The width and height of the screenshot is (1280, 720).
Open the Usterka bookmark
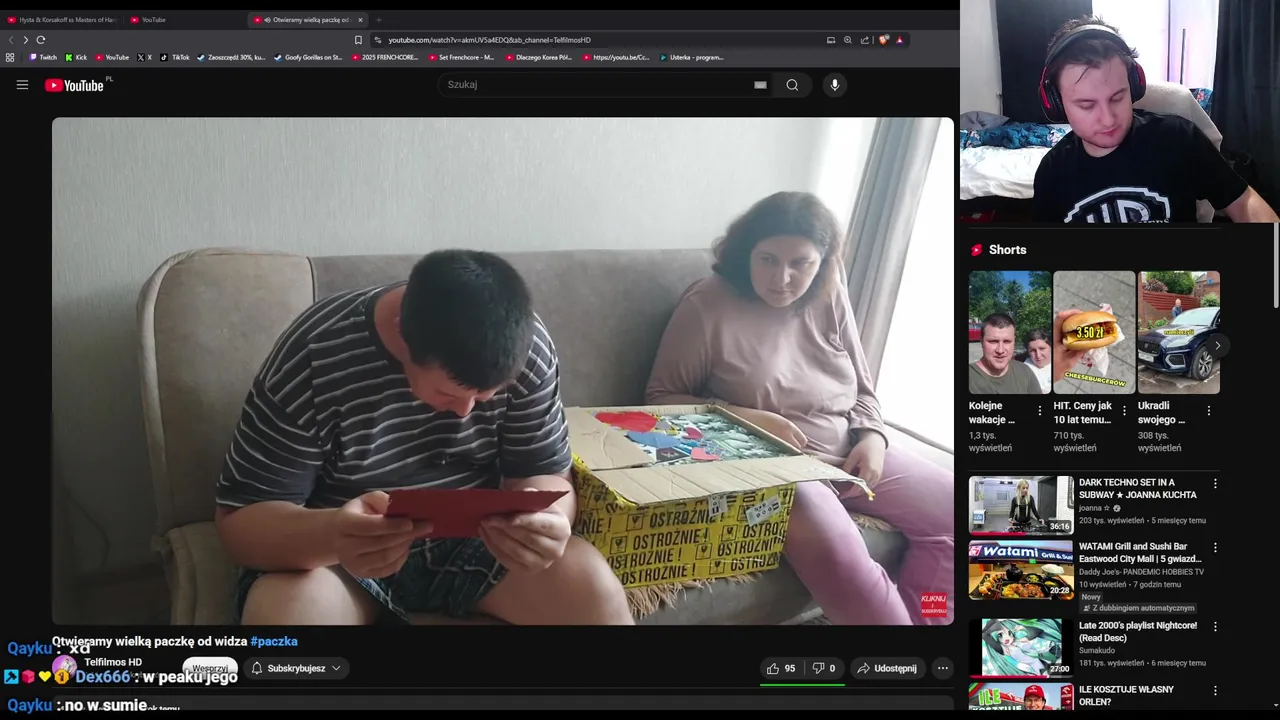point(691,57)
